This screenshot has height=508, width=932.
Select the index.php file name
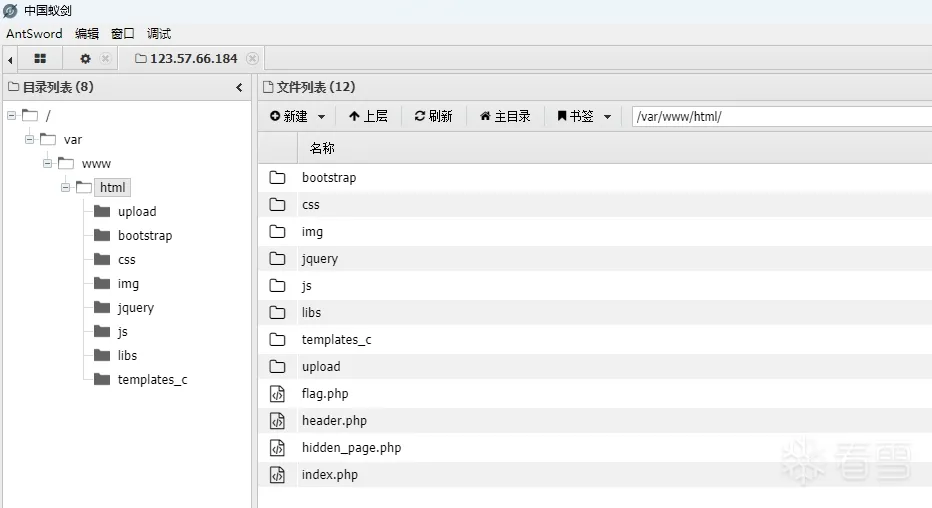[329, 475]
